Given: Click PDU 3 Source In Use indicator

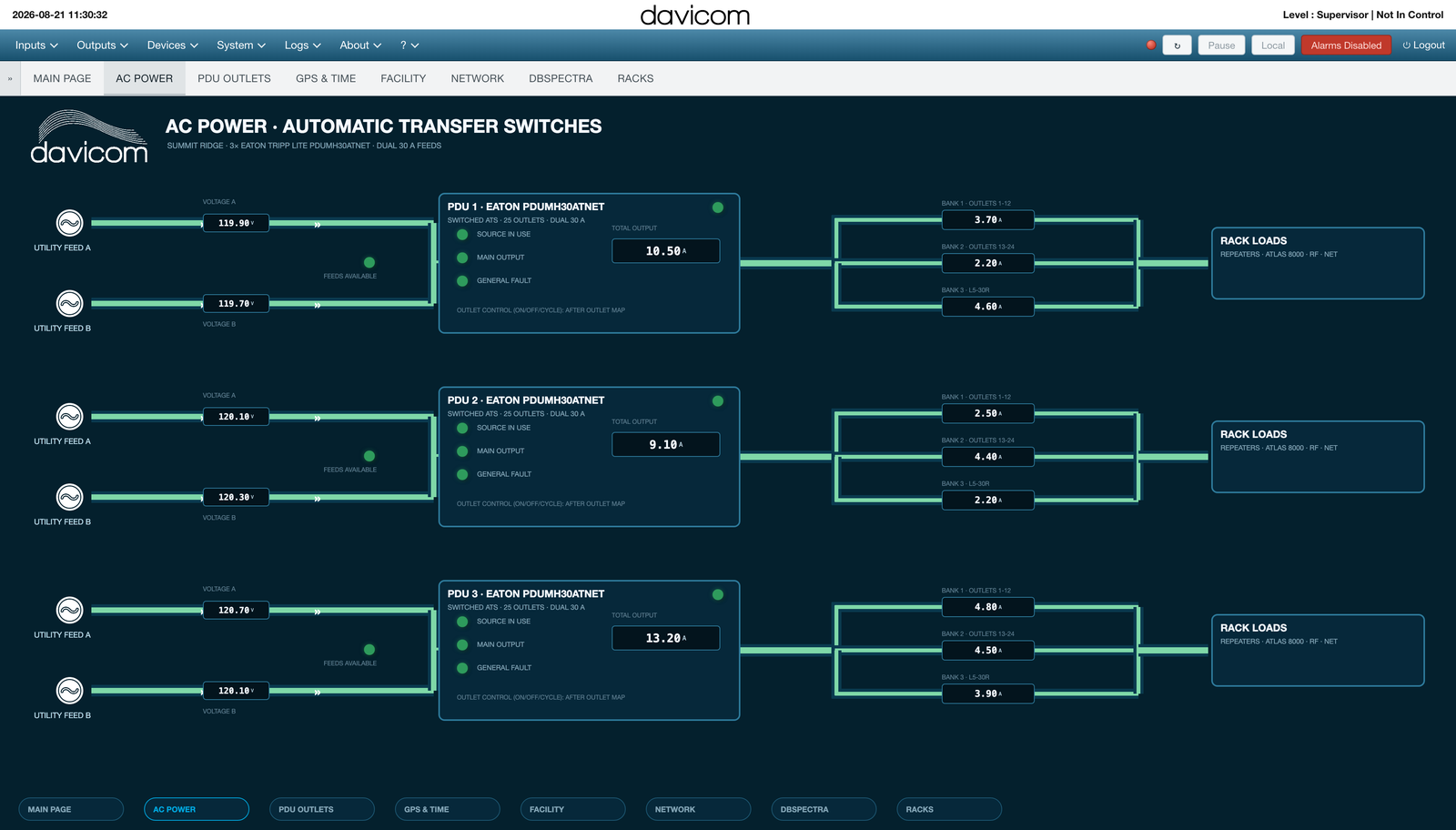Looking at the screenshot, I should 462,622.
